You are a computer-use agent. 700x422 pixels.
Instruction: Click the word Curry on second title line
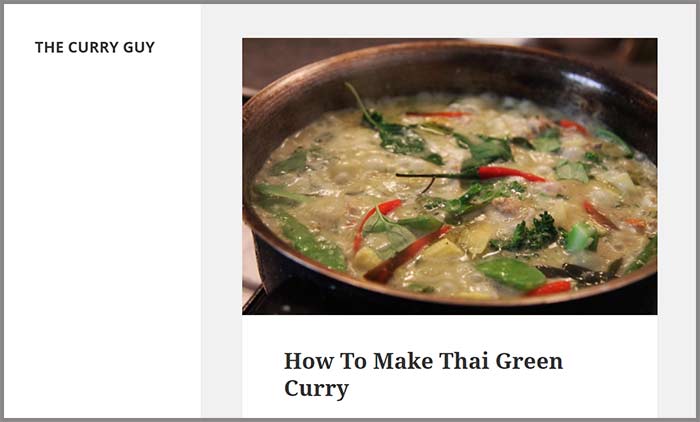click(316, 388)
